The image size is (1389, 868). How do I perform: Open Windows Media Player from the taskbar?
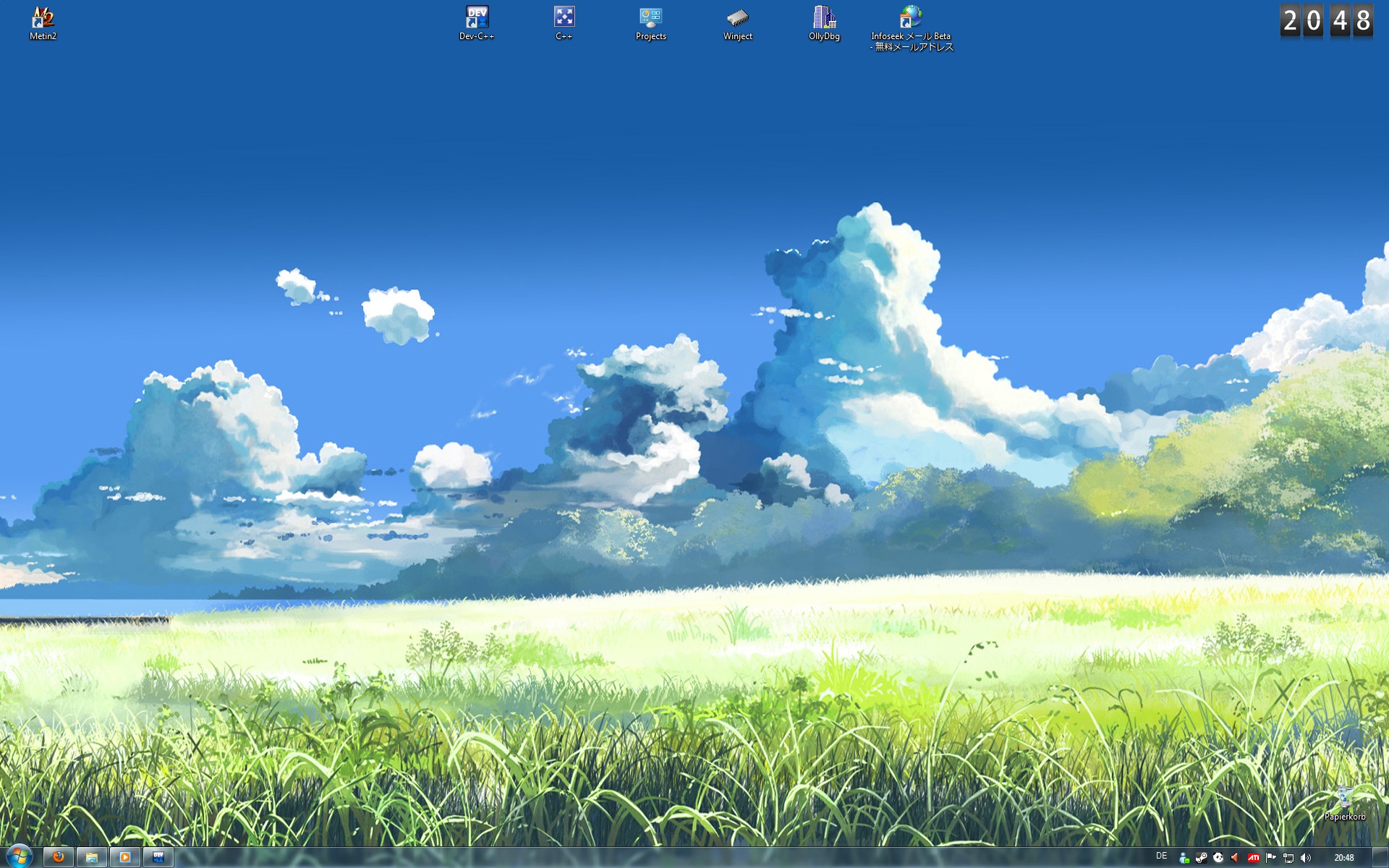click(x=125, y=857)
